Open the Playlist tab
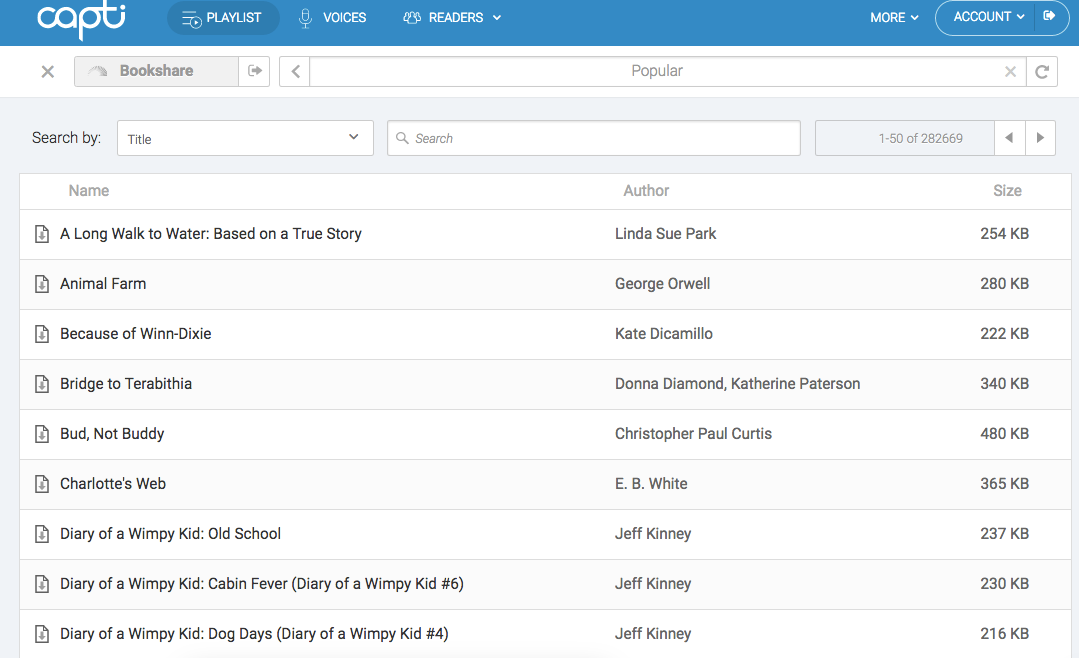1079x658 pixels. point(223,18)
